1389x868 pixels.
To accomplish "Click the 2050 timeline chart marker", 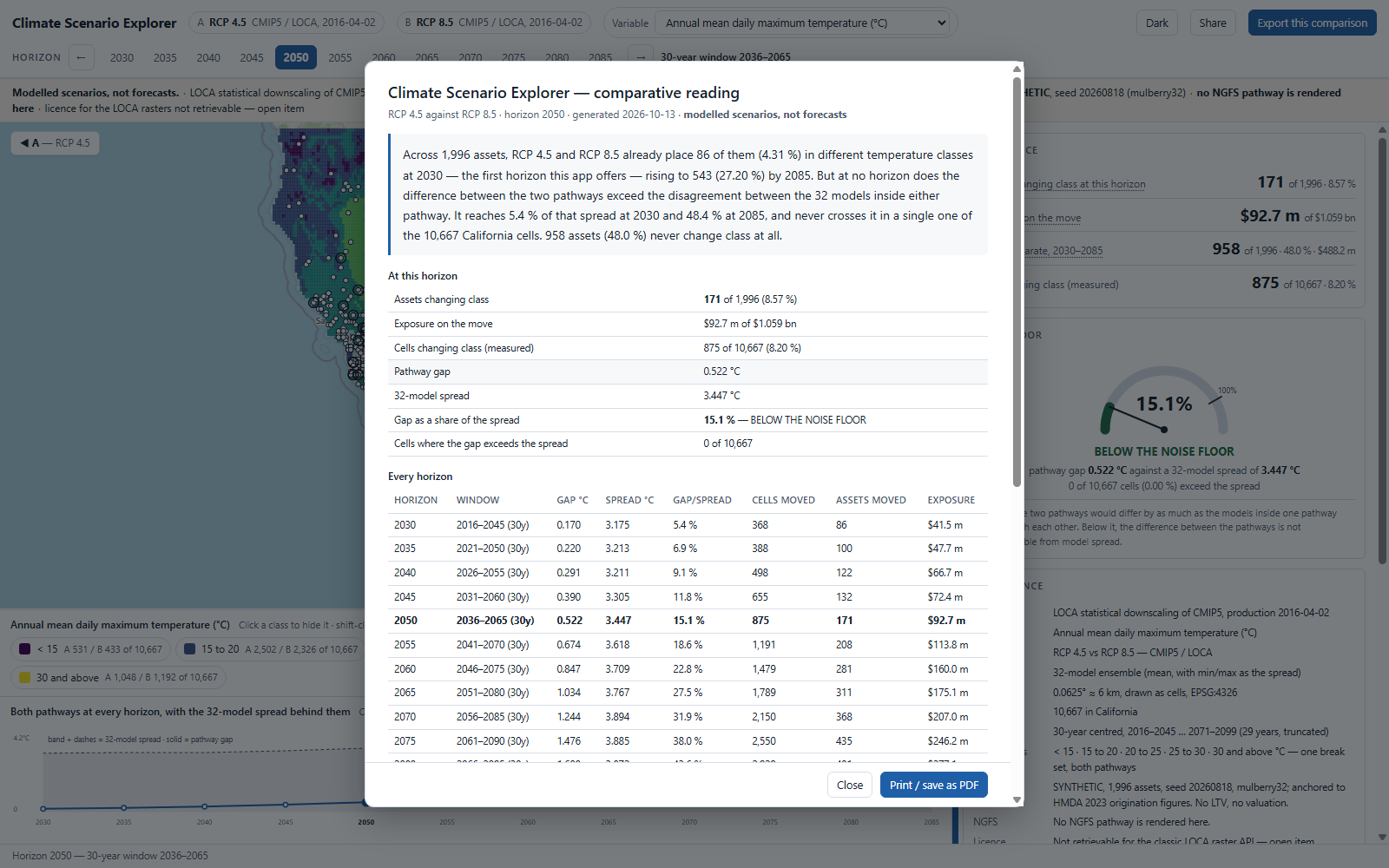I will [x=365, y=802].
